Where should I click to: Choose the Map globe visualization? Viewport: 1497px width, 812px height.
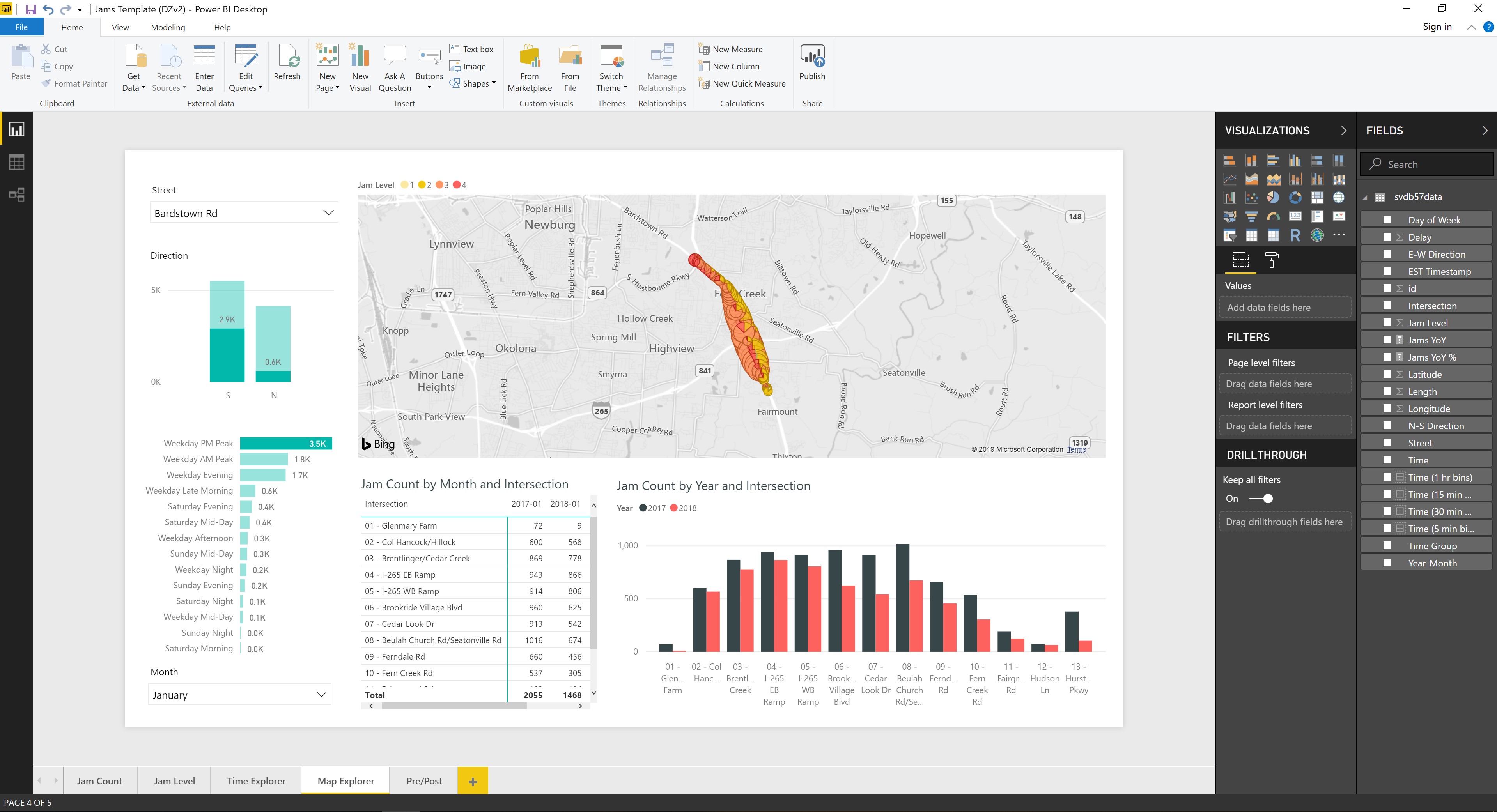coord(1339,198)
